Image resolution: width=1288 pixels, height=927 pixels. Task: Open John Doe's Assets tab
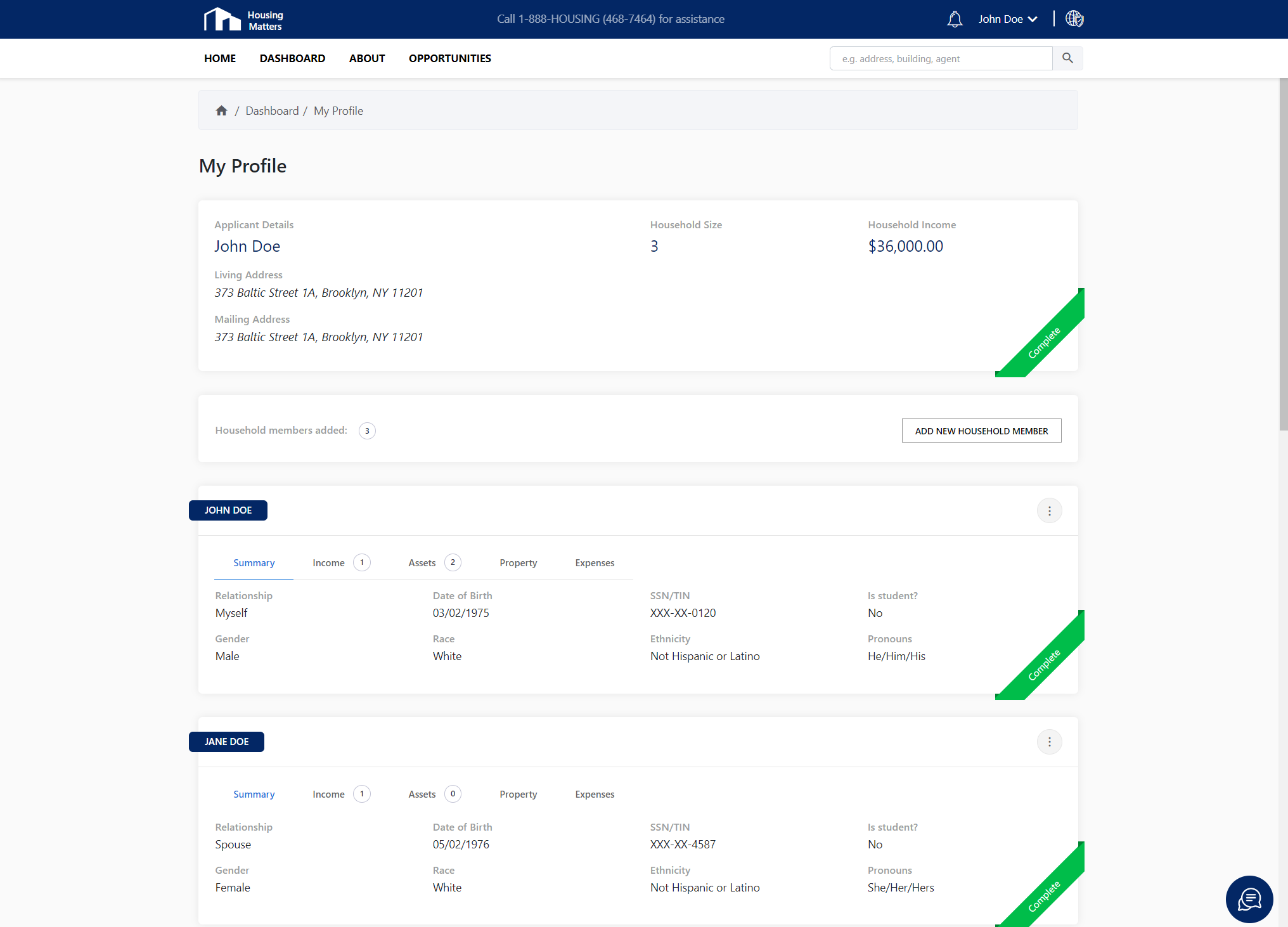coord(422,563)
